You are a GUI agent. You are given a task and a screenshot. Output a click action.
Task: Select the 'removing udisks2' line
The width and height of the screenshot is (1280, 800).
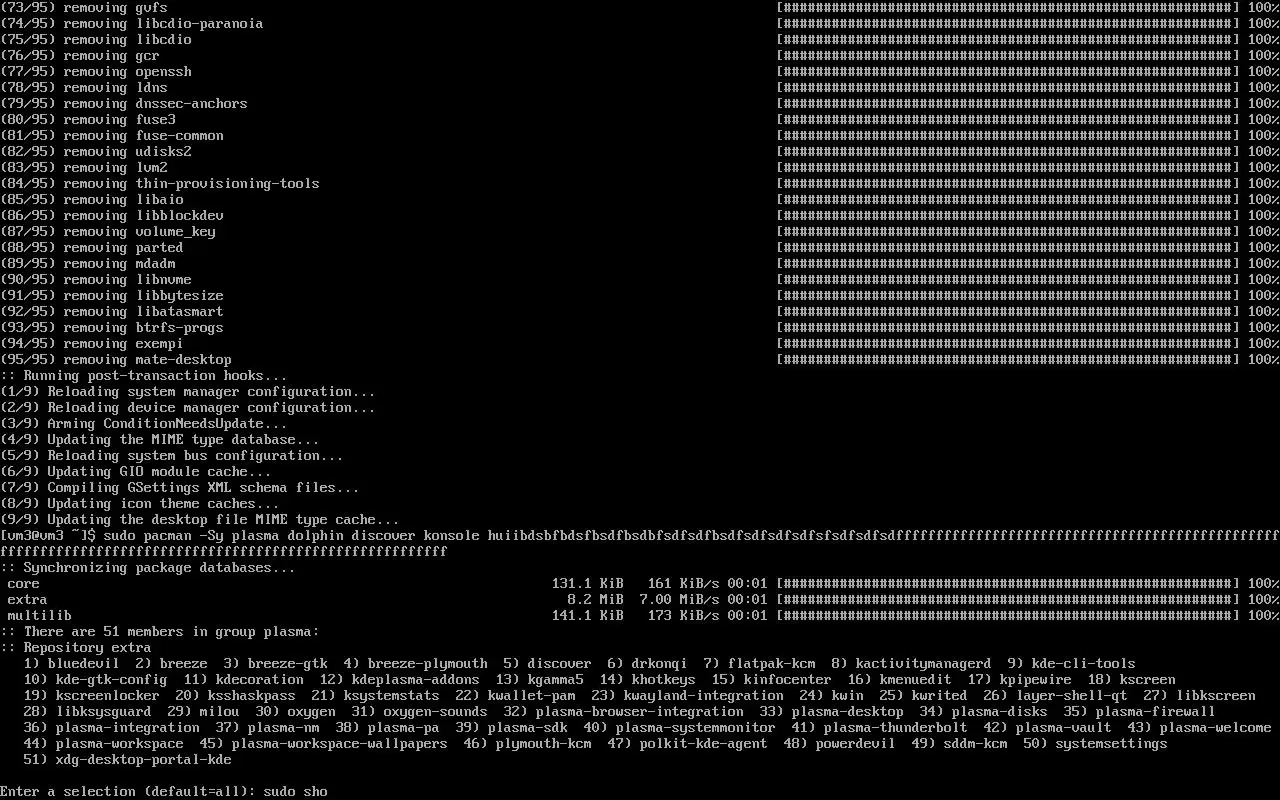(96, 151)
